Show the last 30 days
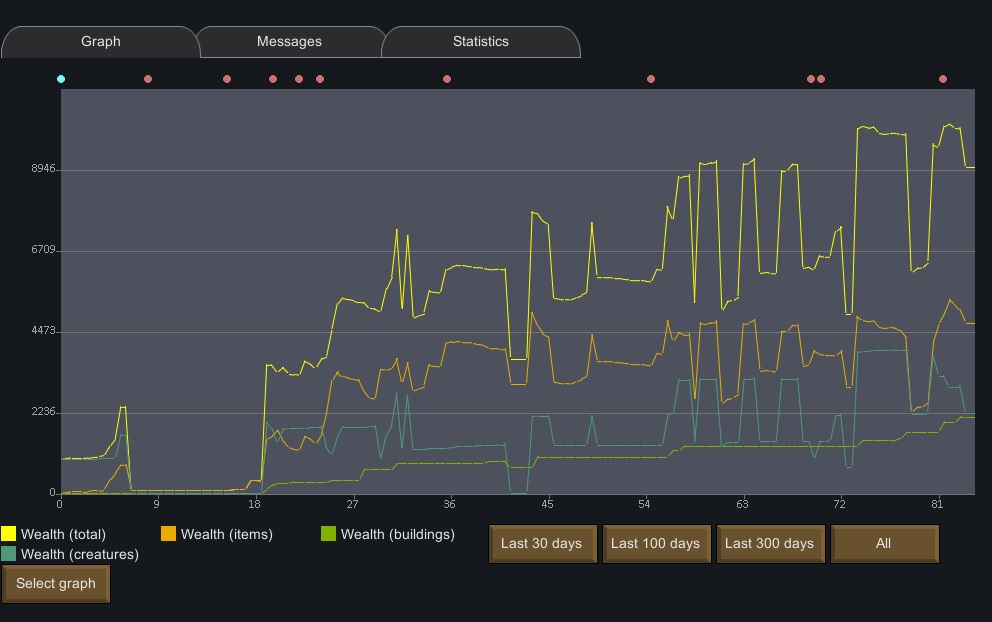This screenshot has height=622, width=992. click(542, 544)
